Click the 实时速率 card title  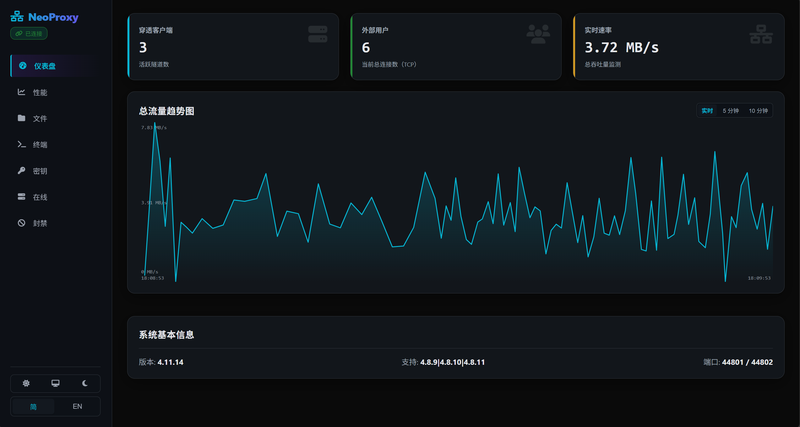click(x=598, y=31)
